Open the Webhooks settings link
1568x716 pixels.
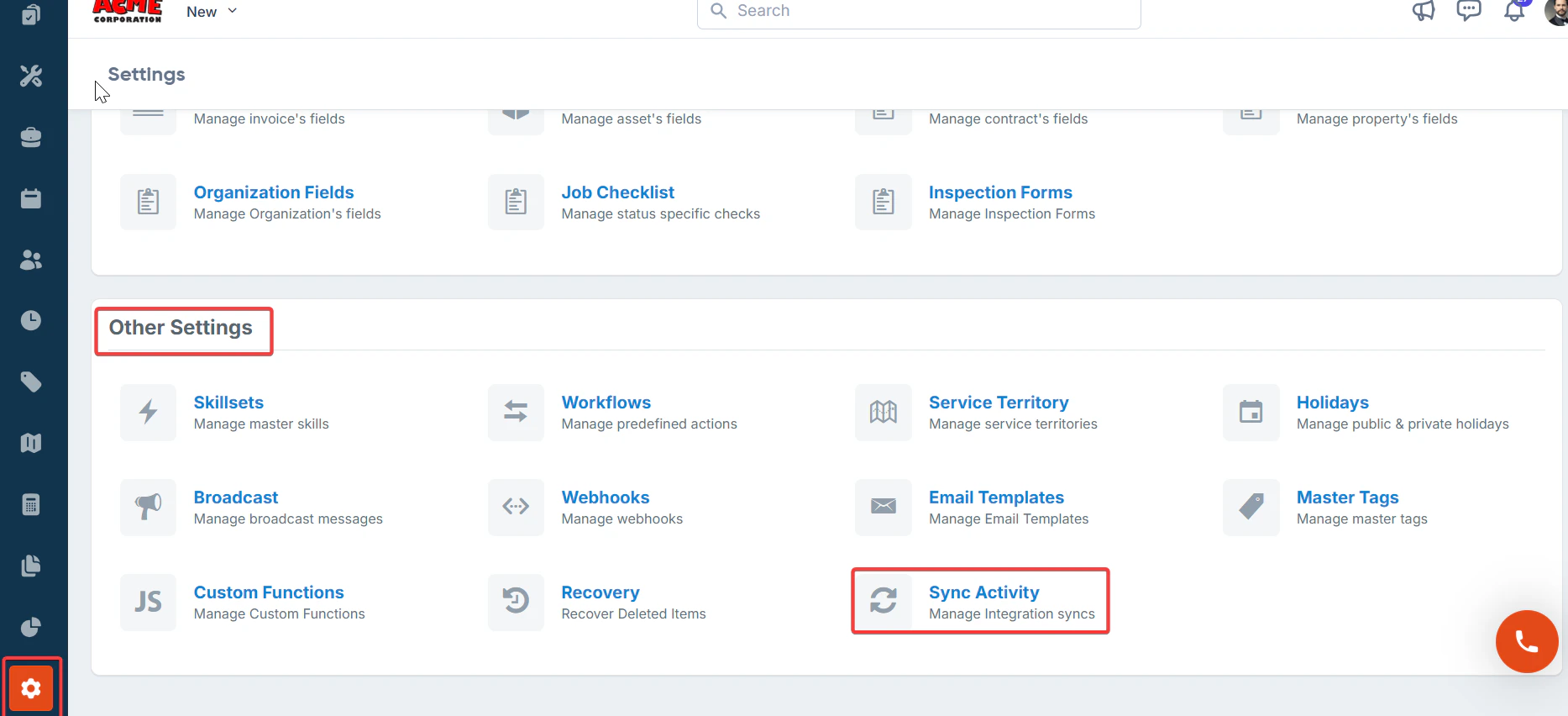point(606,498)
